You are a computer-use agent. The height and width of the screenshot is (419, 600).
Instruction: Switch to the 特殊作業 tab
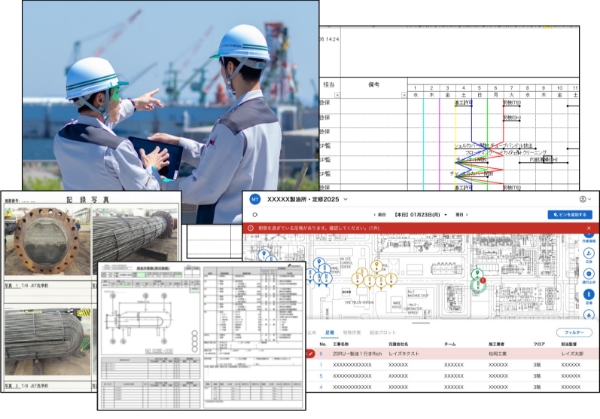pyautogui.click(x=352, y=333)
